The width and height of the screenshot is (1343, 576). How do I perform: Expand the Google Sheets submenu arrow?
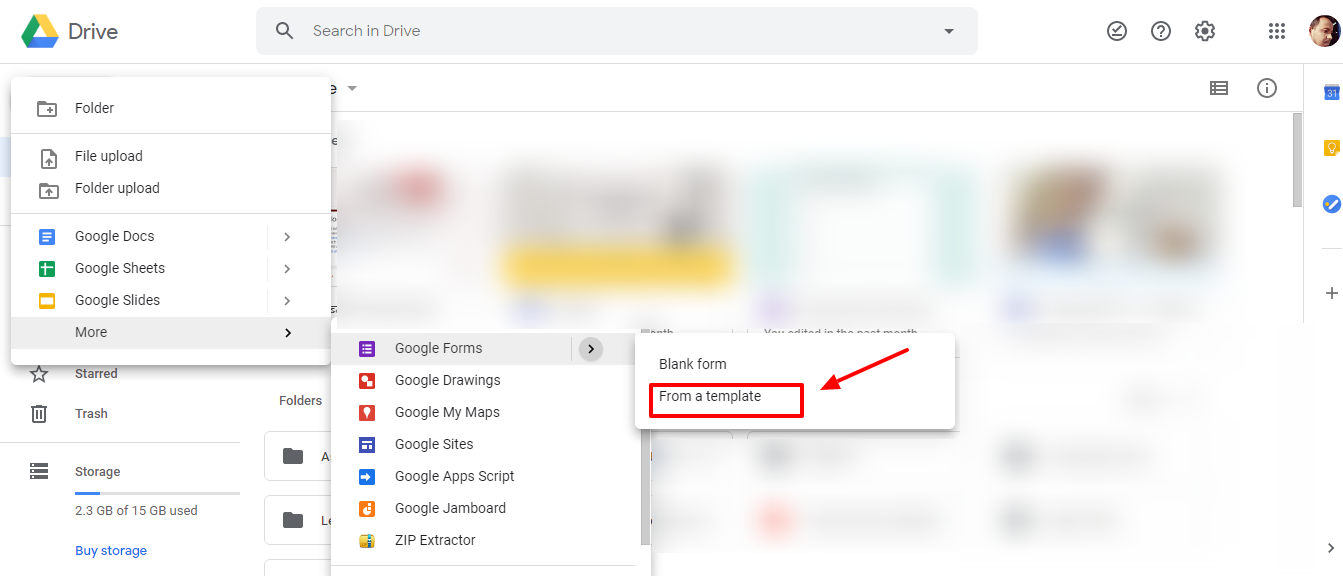(x=287, y=268)
